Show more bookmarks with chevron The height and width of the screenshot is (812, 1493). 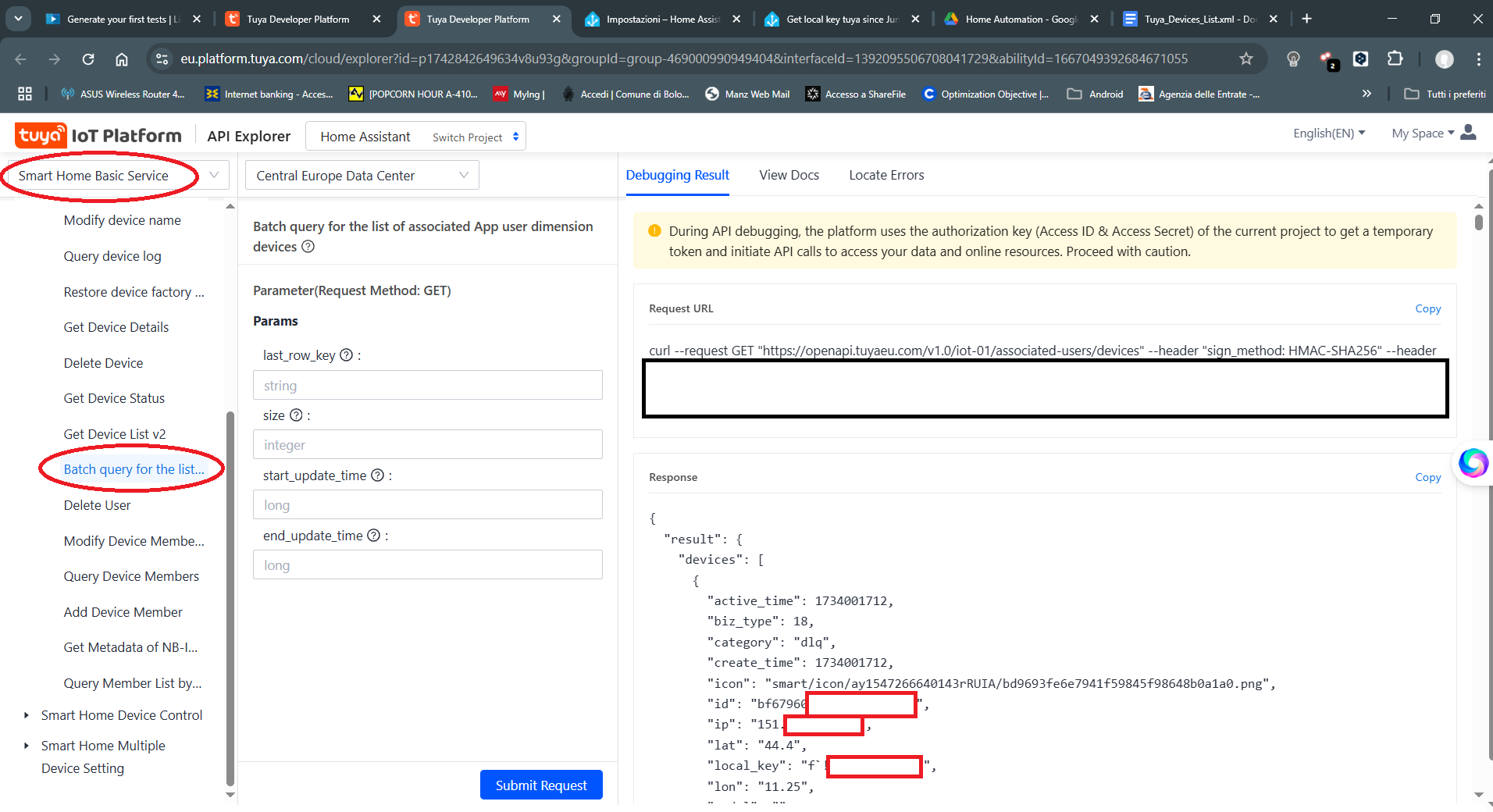point(1367,94)
